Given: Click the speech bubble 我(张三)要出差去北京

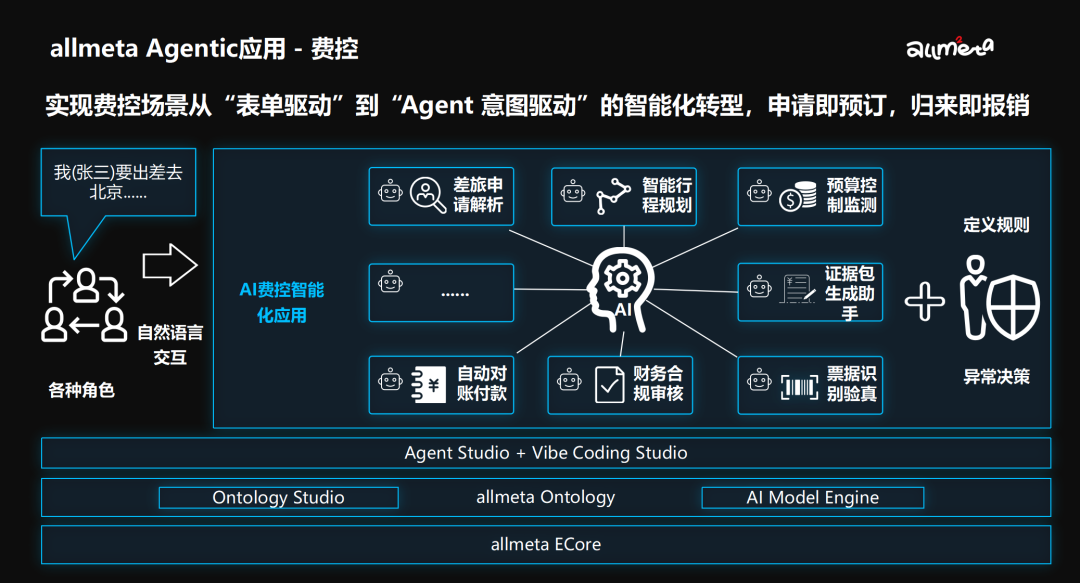Looking at the screenshot, I should [118, 182].
